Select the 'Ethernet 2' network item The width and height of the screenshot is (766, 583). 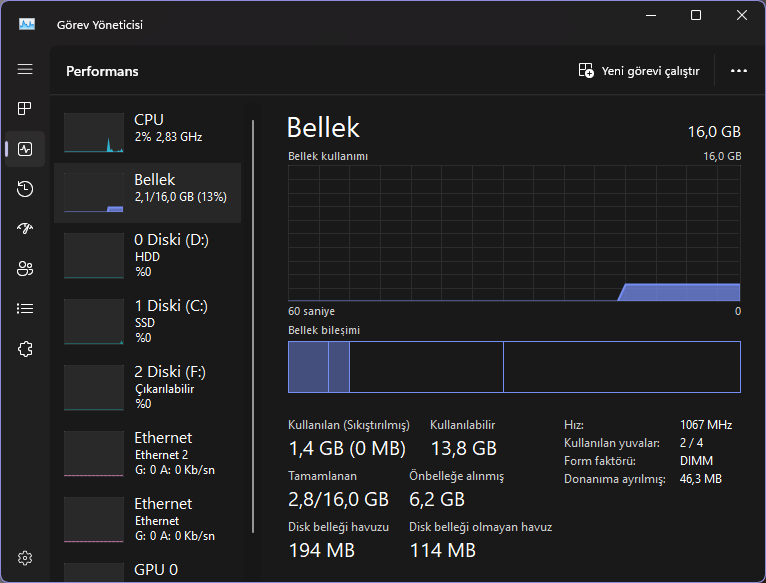coord(147,453)
